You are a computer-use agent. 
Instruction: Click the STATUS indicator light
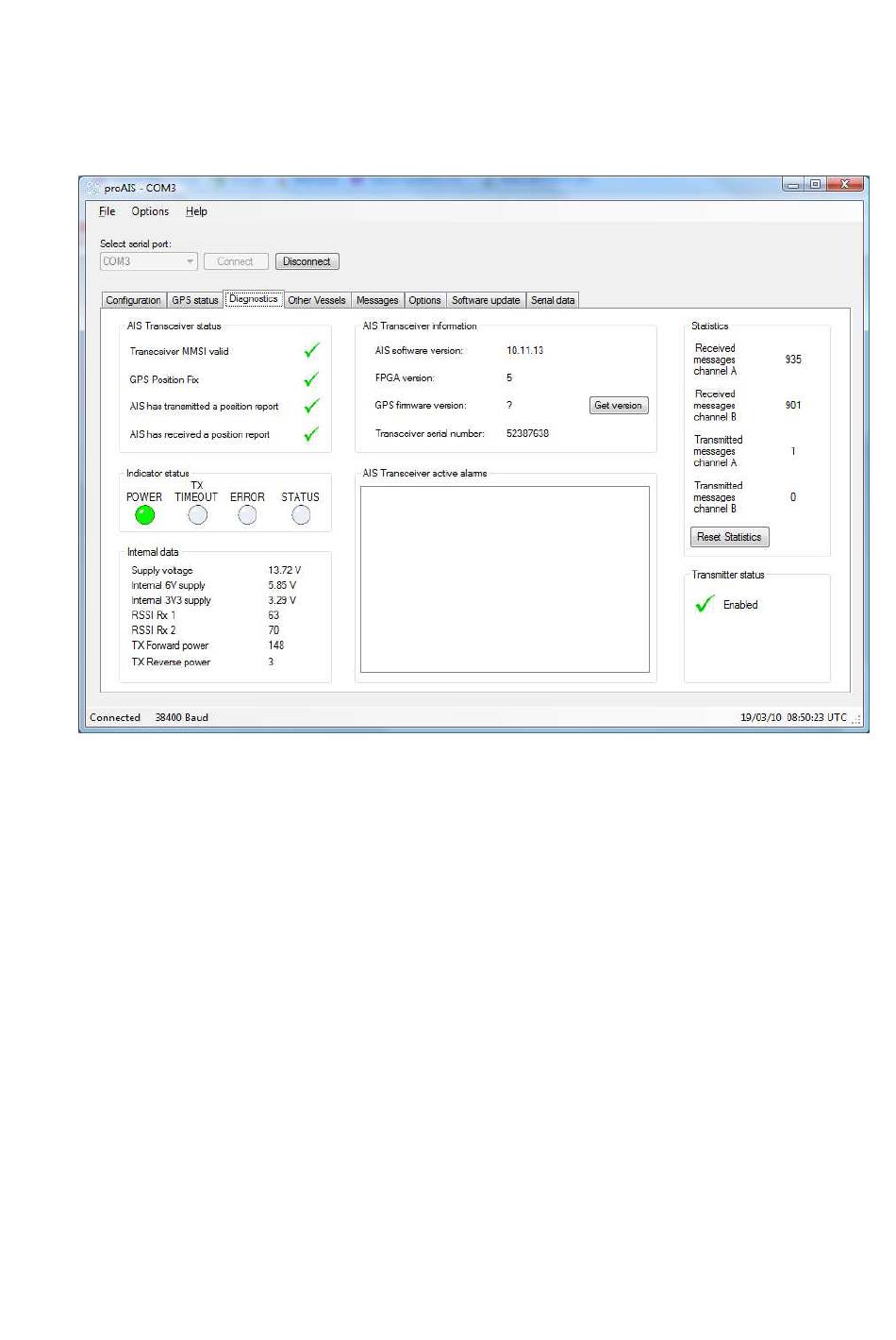pos(301,515)
